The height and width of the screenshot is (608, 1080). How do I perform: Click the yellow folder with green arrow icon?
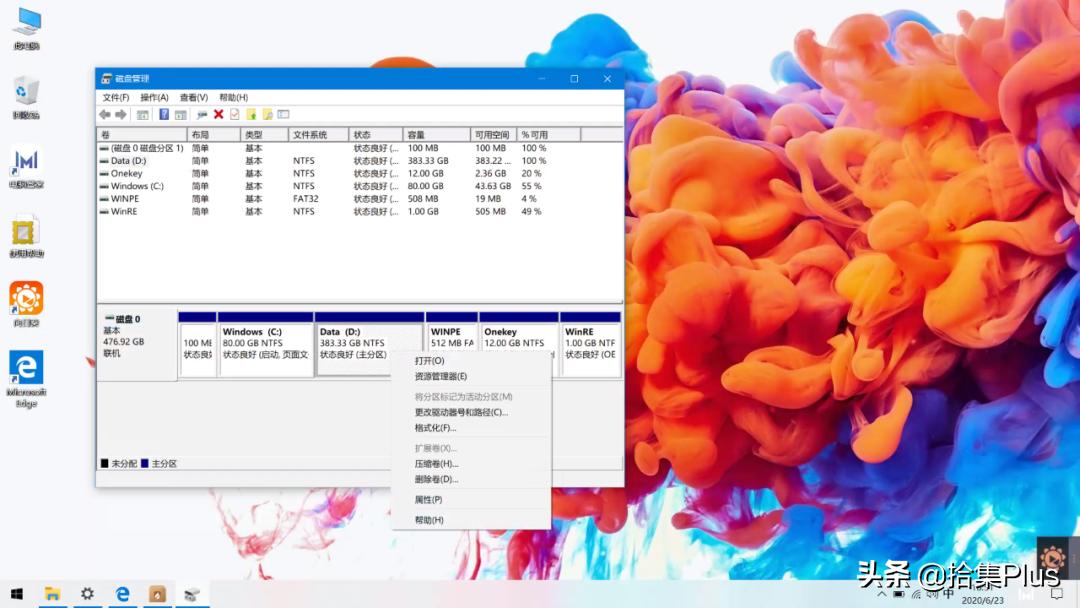(251, 114)
